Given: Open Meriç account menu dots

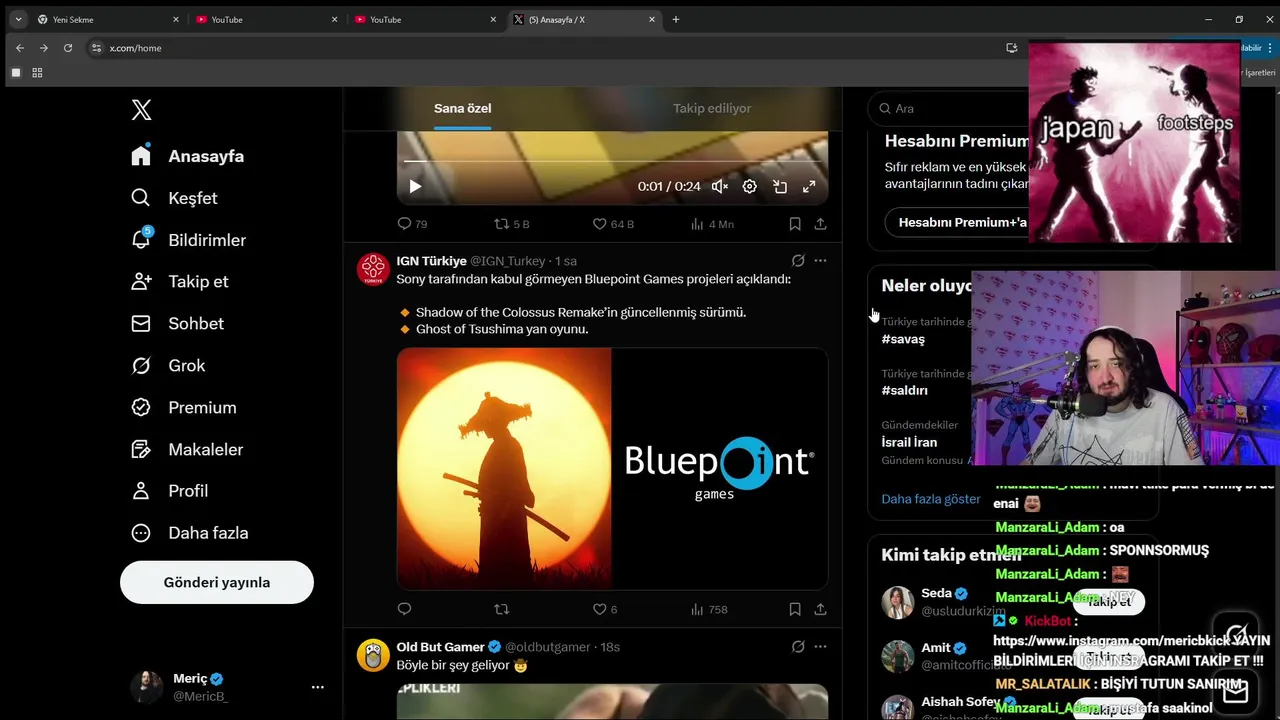Looking at the screenshot, I should [x=317, y=687].
